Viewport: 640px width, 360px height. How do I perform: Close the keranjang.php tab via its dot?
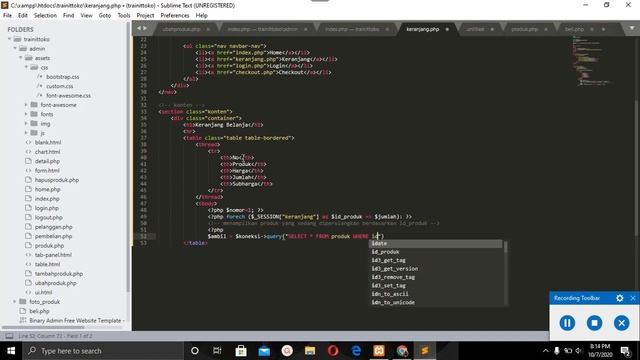(x=447, y=29)
